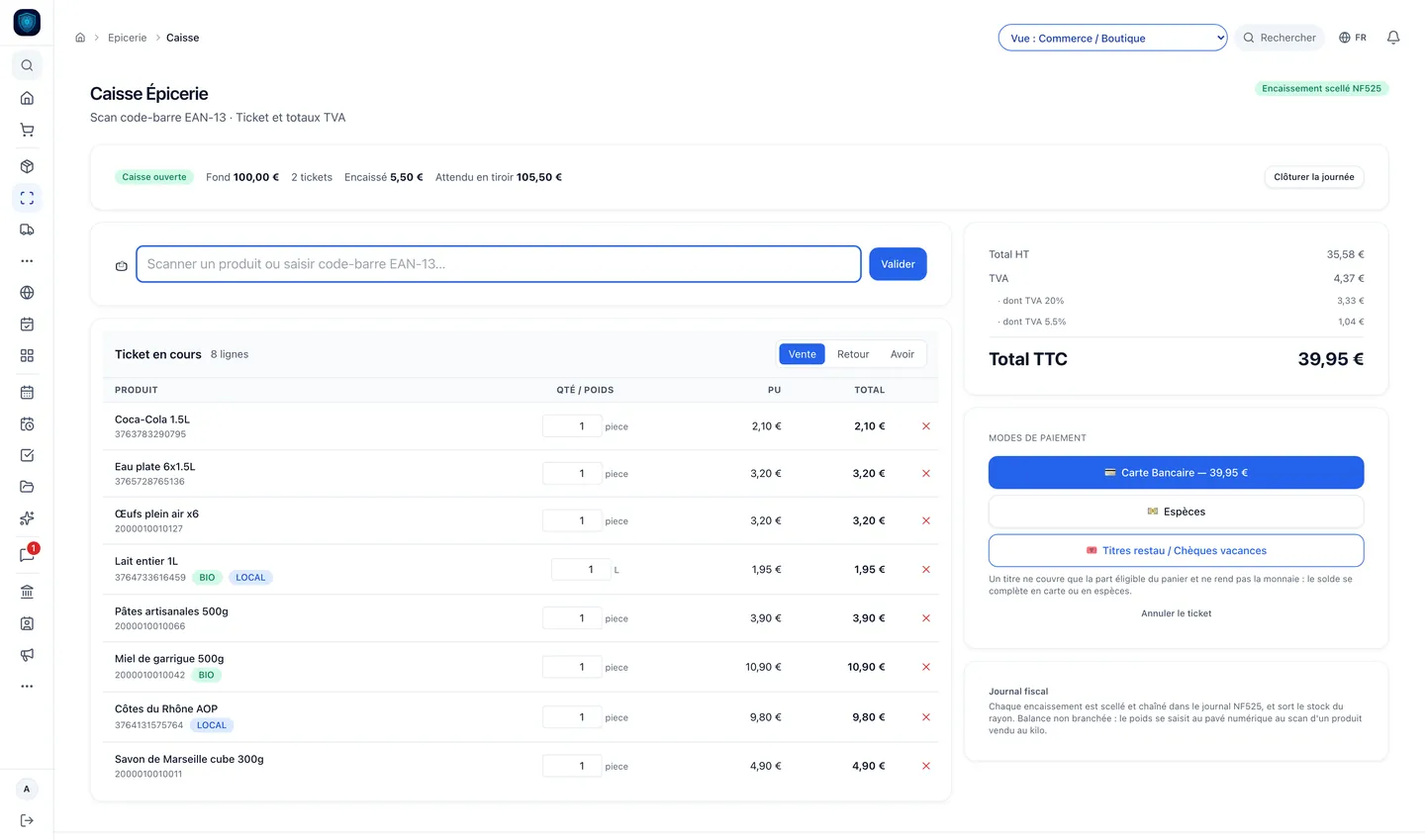Select the Vente ticket mode

(x=802, y=354)
